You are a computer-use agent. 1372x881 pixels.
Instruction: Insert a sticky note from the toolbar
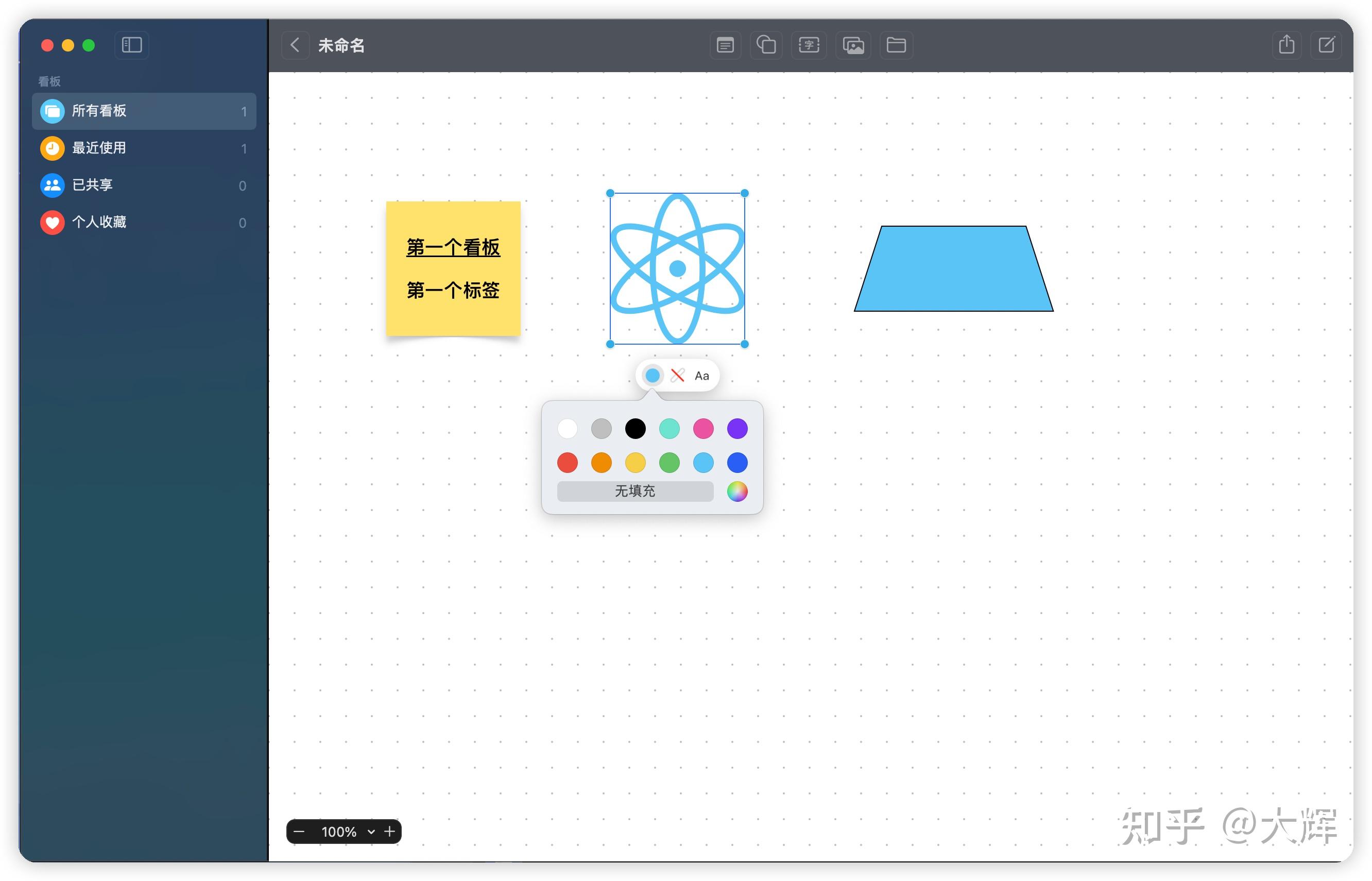(725, 45)
